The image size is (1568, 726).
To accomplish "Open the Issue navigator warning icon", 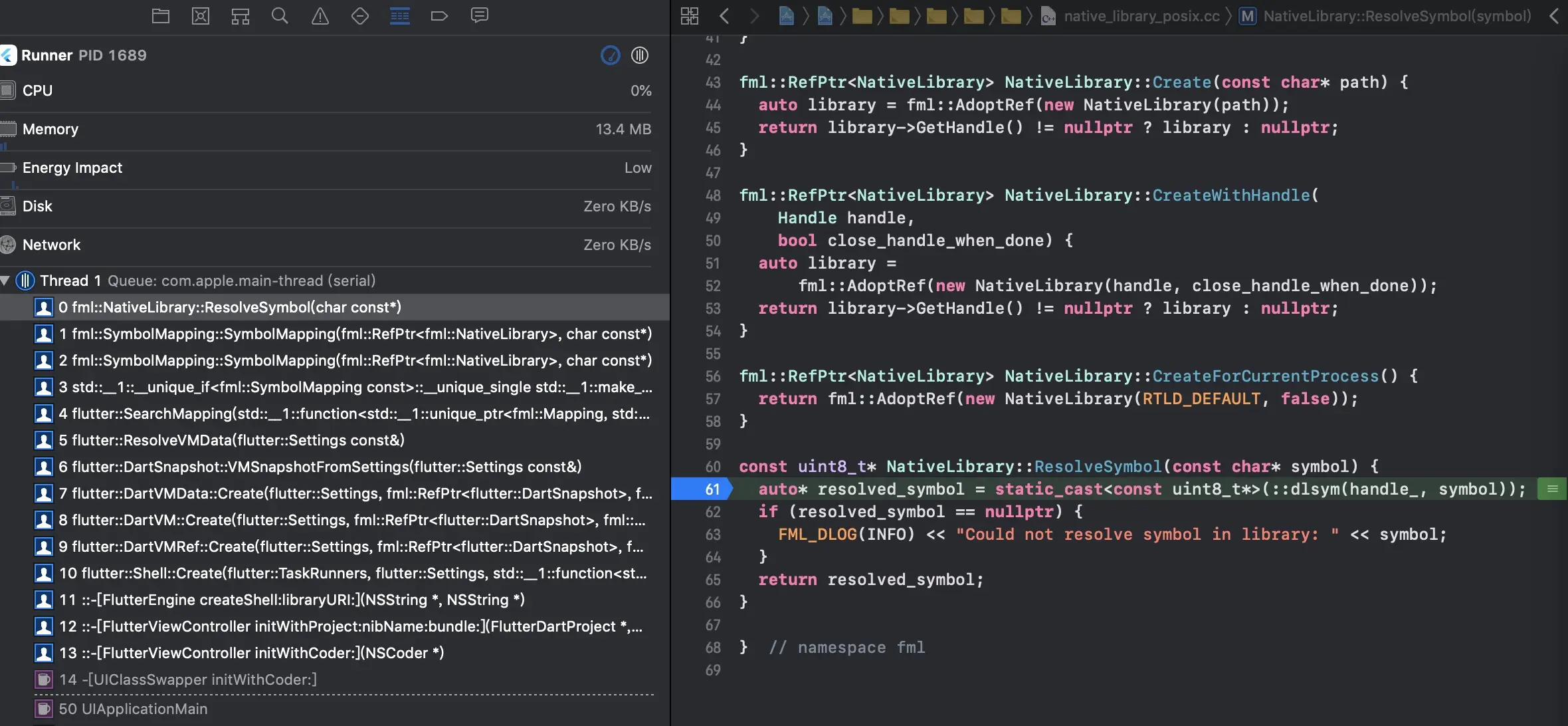I will pos(320,16).
